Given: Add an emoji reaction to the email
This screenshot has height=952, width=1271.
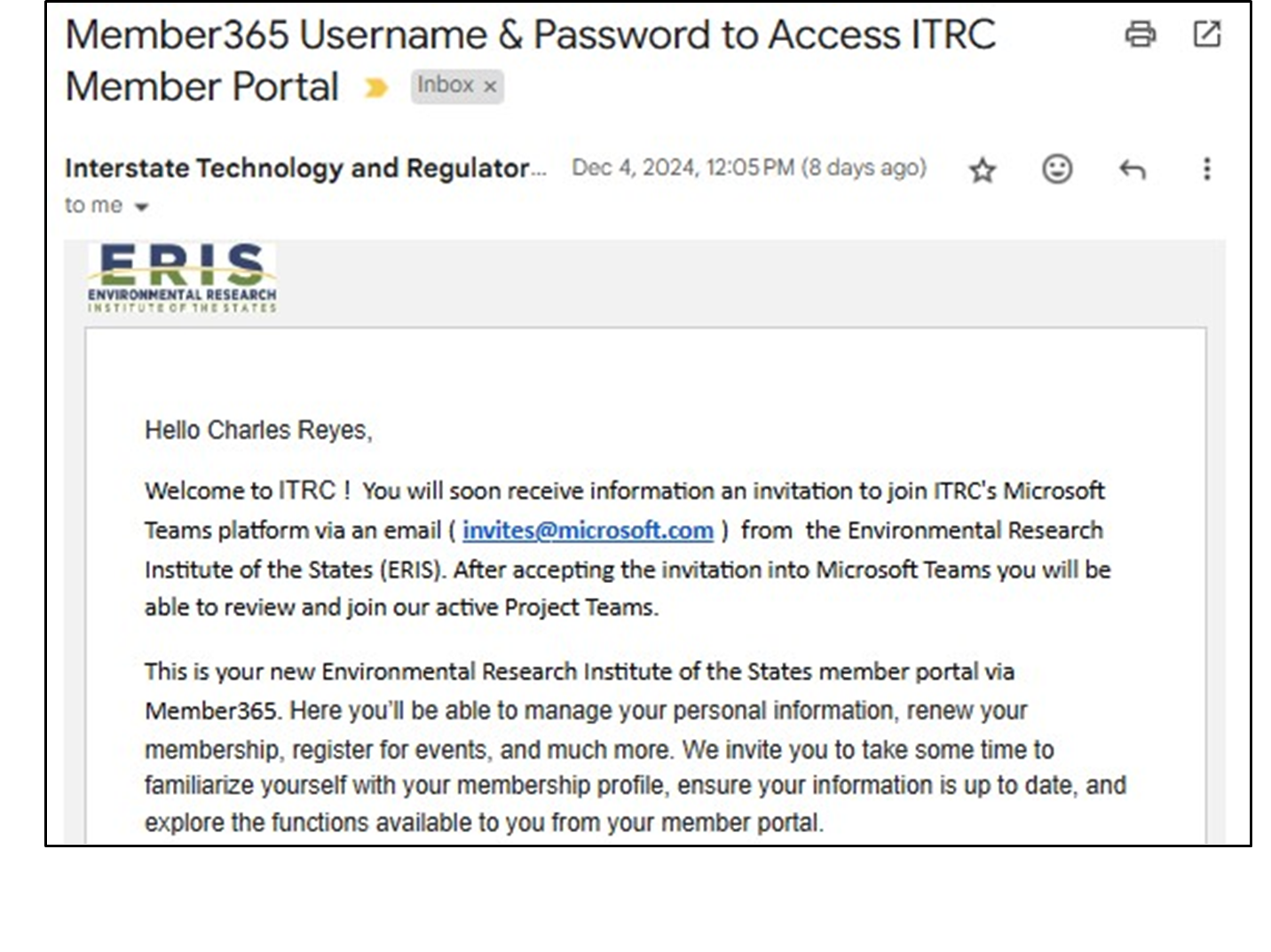Looking at the screenshot, I should (1056, 169).
